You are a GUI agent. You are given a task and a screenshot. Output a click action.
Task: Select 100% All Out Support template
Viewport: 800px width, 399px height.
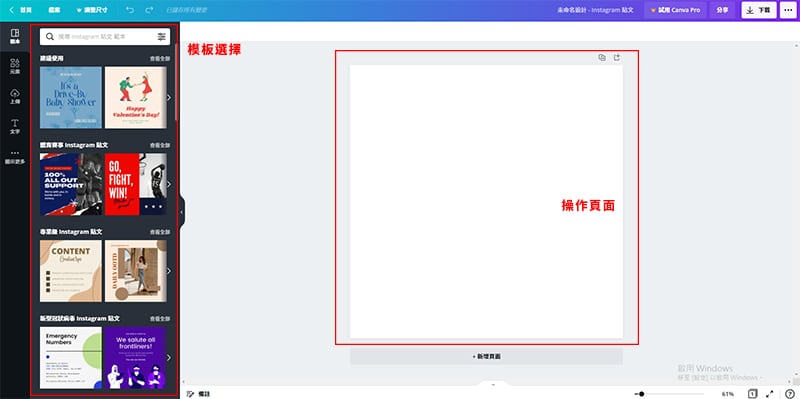point(71,184)
